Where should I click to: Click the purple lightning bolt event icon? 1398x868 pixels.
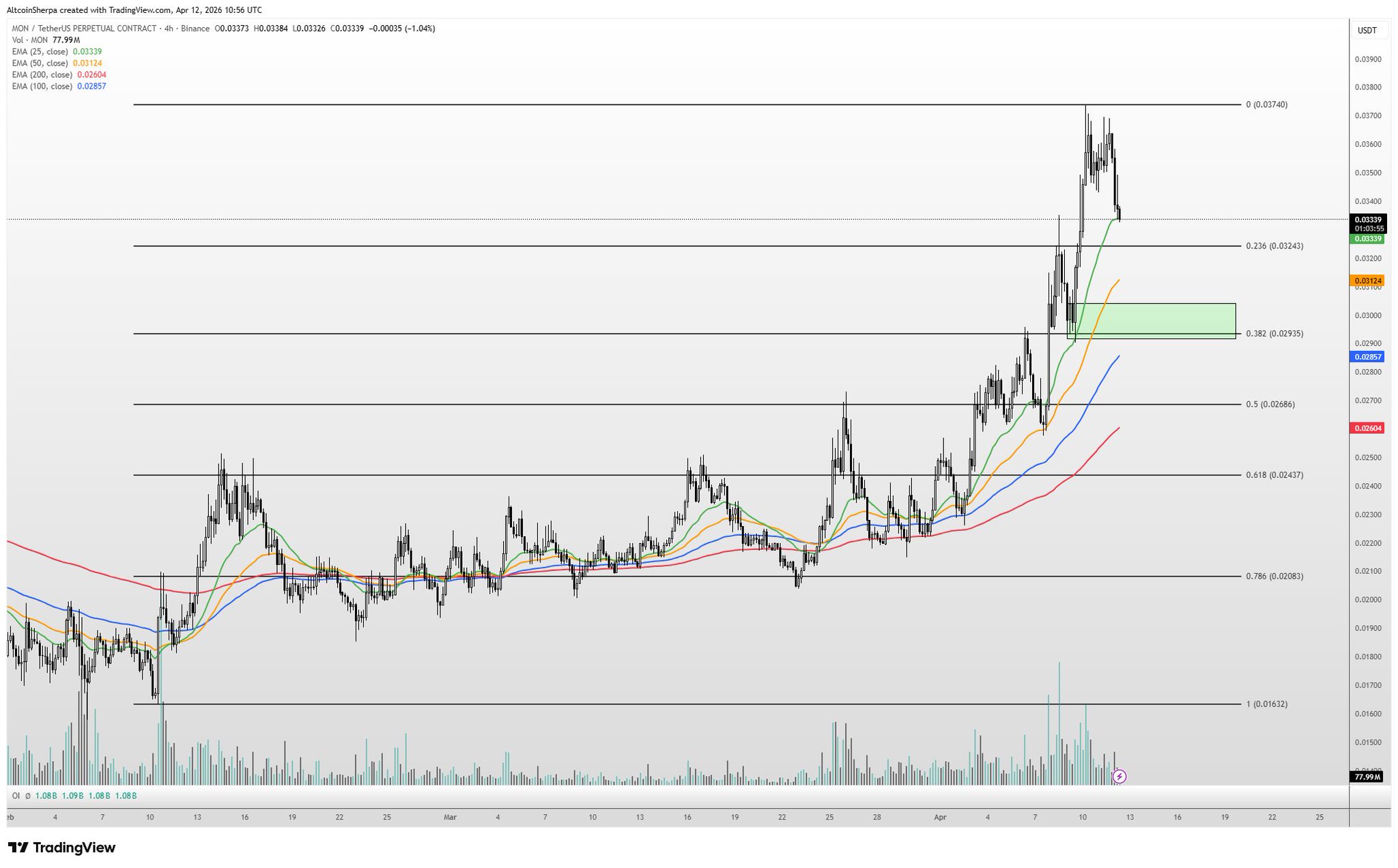pos(1119,776)
